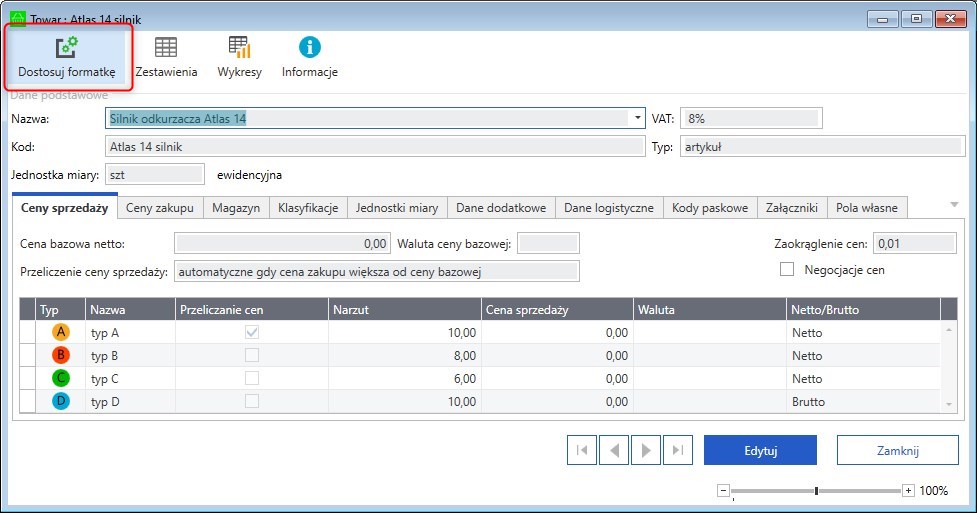
Task: Go to the next record
Action: coord(645,450)
